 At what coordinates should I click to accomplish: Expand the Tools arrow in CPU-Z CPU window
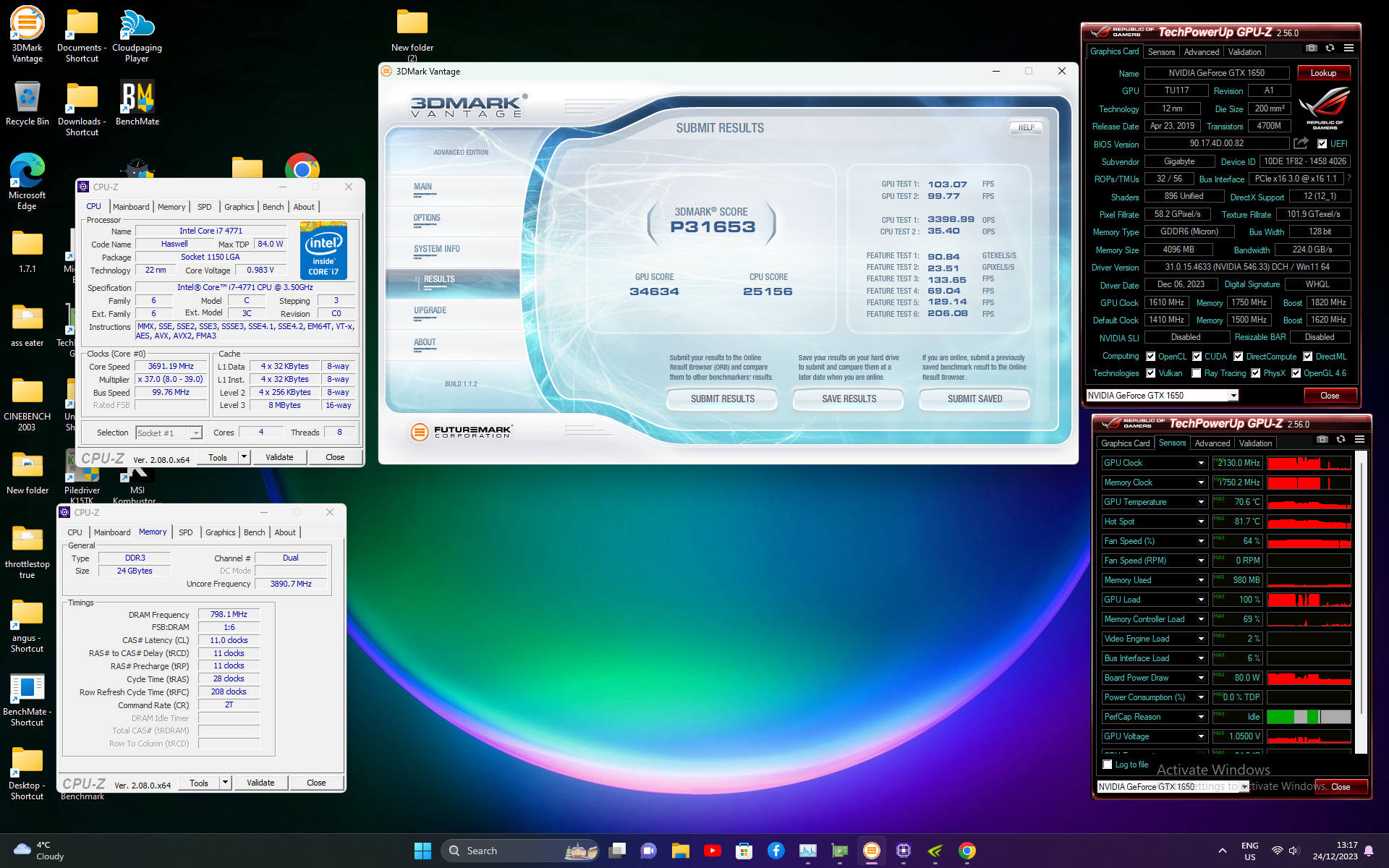(244, 457)
